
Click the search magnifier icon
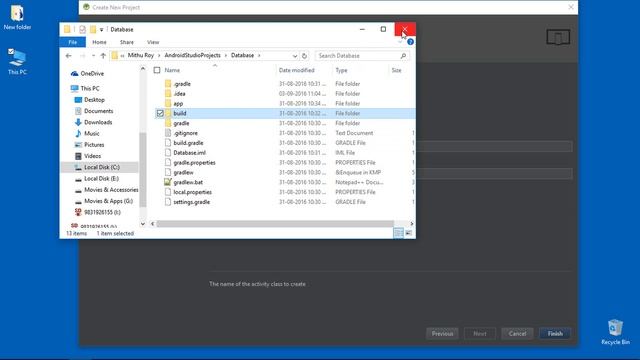pos(403,56)
